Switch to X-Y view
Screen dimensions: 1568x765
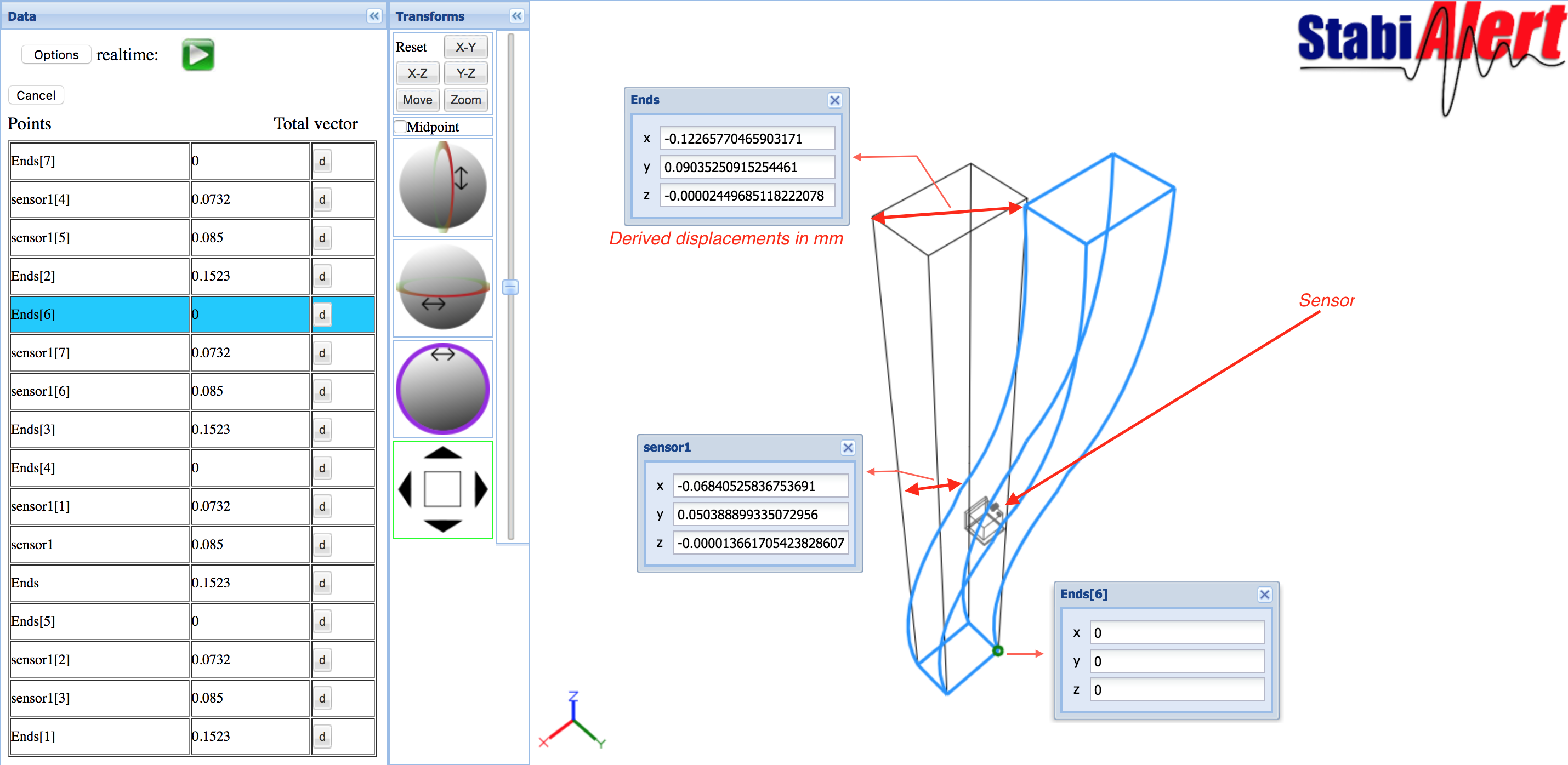pyautogui.click(x=465, y=47)
